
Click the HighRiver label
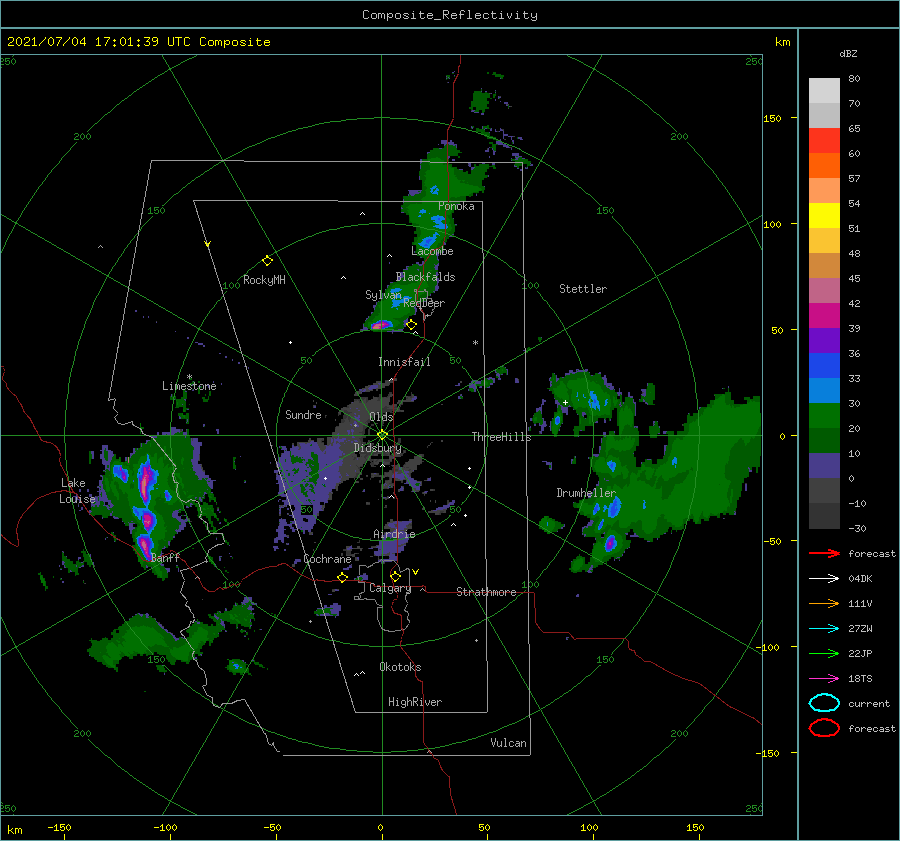415,702
